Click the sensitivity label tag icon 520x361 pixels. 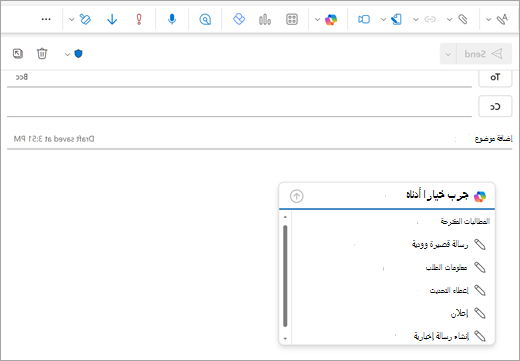(x=85, y=19)
